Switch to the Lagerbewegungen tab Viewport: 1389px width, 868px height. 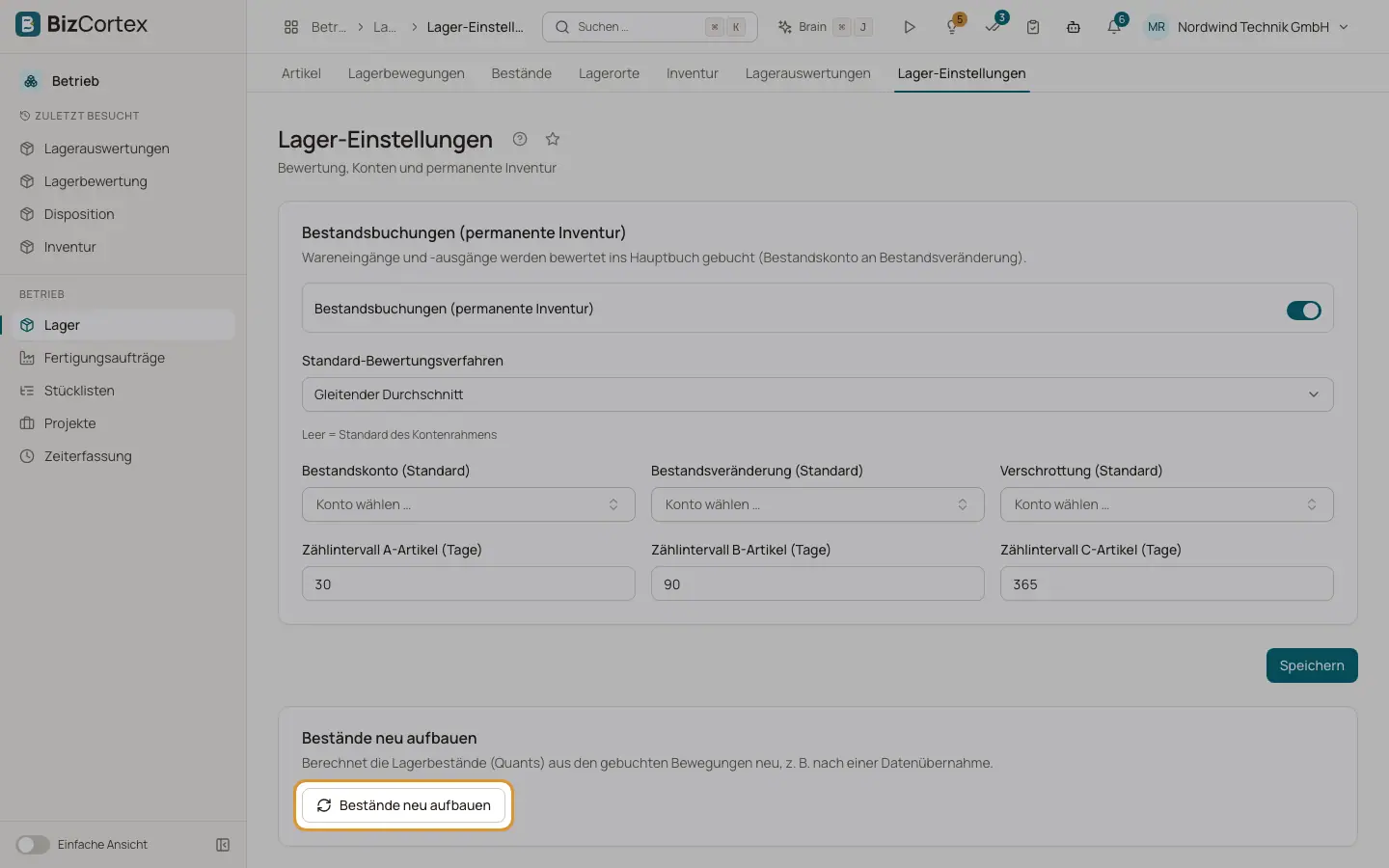point(406,73)
